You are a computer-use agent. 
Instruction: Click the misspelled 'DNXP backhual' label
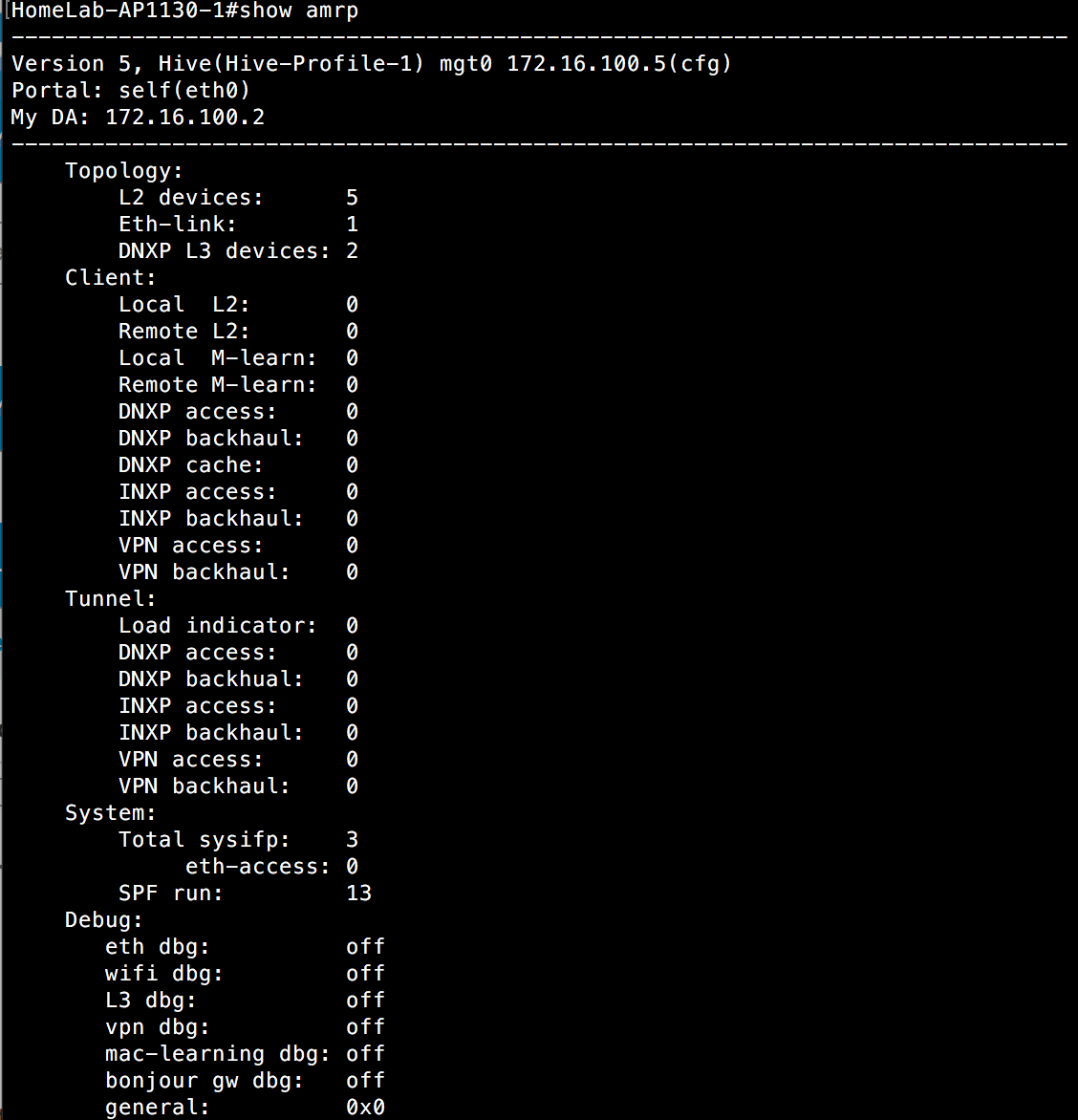211,679
